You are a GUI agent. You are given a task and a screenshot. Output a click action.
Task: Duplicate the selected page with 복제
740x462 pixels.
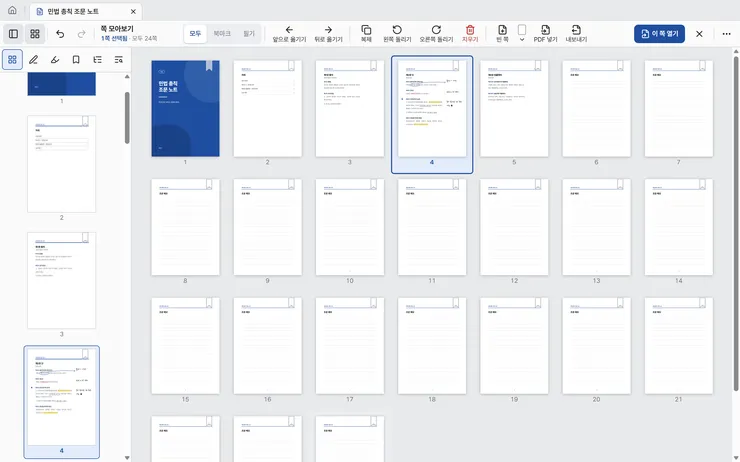coord(366,34)
